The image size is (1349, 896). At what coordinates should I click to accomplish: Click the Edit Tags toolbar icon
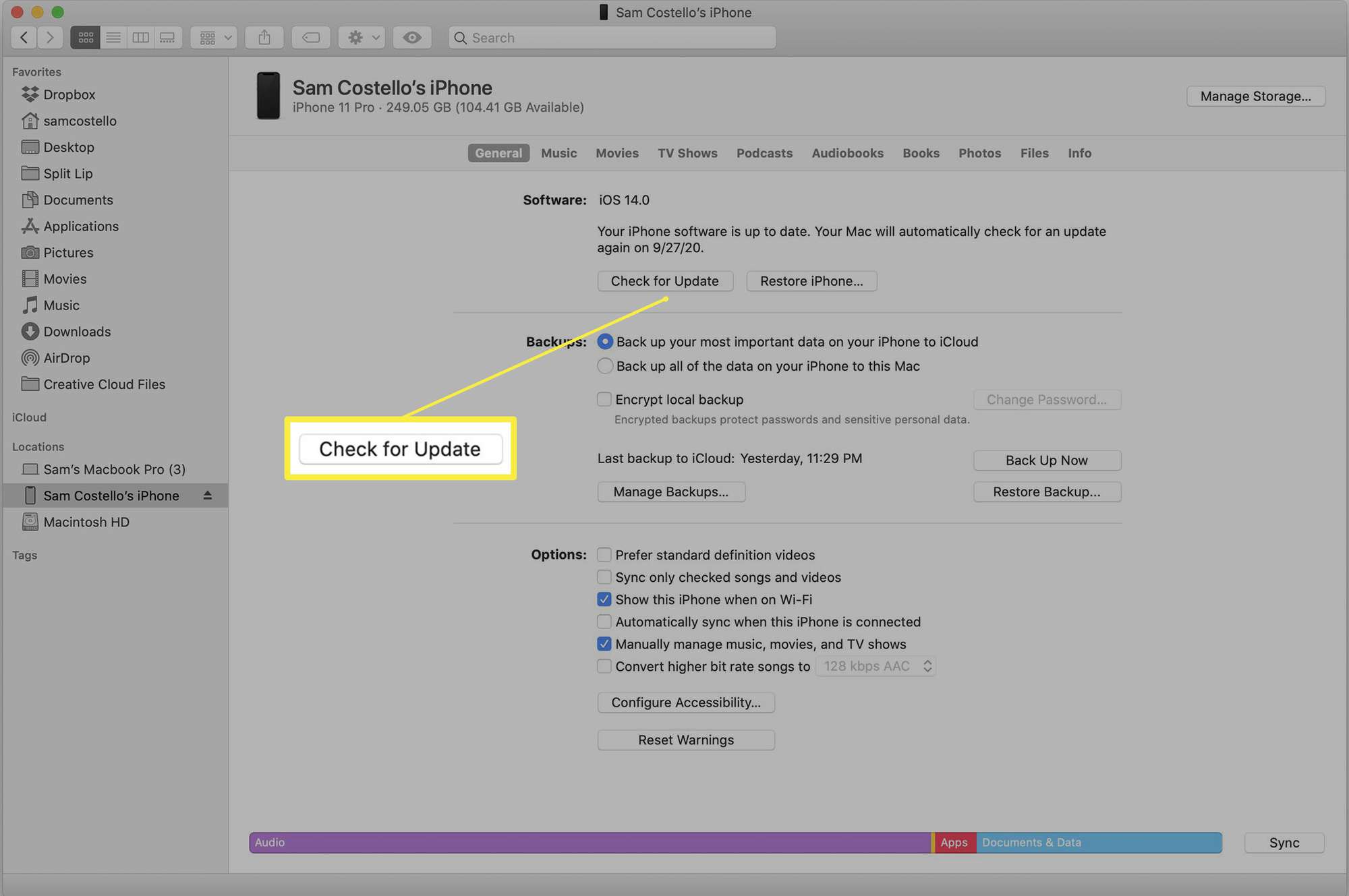pos(311,38)
